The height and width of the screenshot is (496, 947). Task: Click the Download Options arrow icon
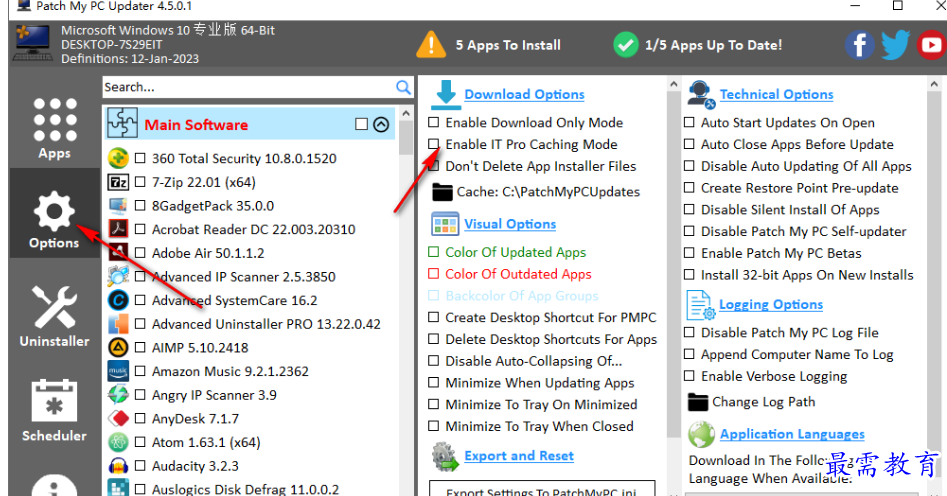tap(446, 94)
